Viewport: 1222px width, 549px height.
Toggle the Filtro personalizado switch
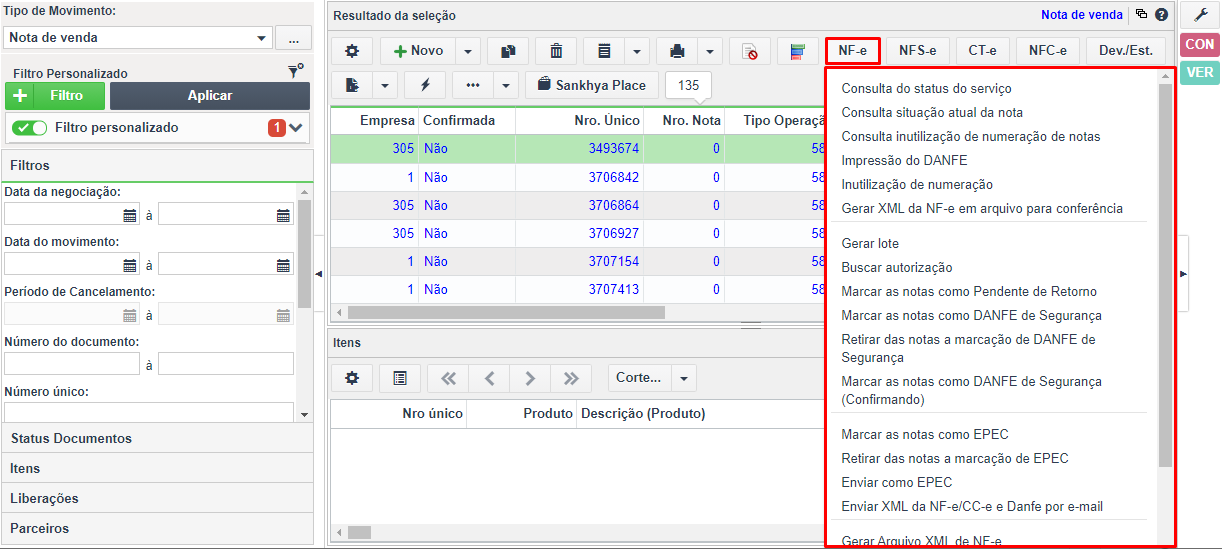coord(30,128)
